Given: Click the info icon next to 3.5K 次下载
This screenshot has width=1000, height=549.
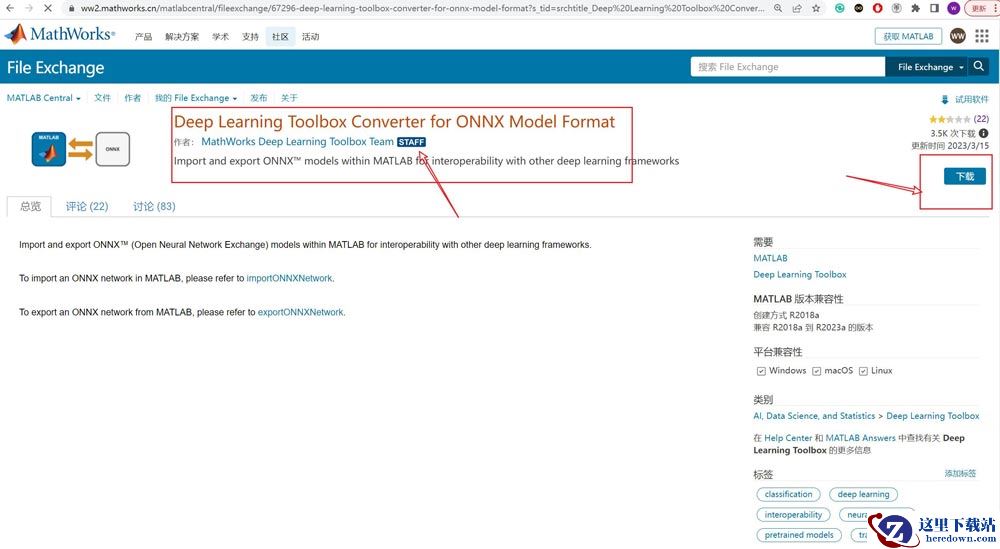Looking at the screenshot, I should coord(983,133).
